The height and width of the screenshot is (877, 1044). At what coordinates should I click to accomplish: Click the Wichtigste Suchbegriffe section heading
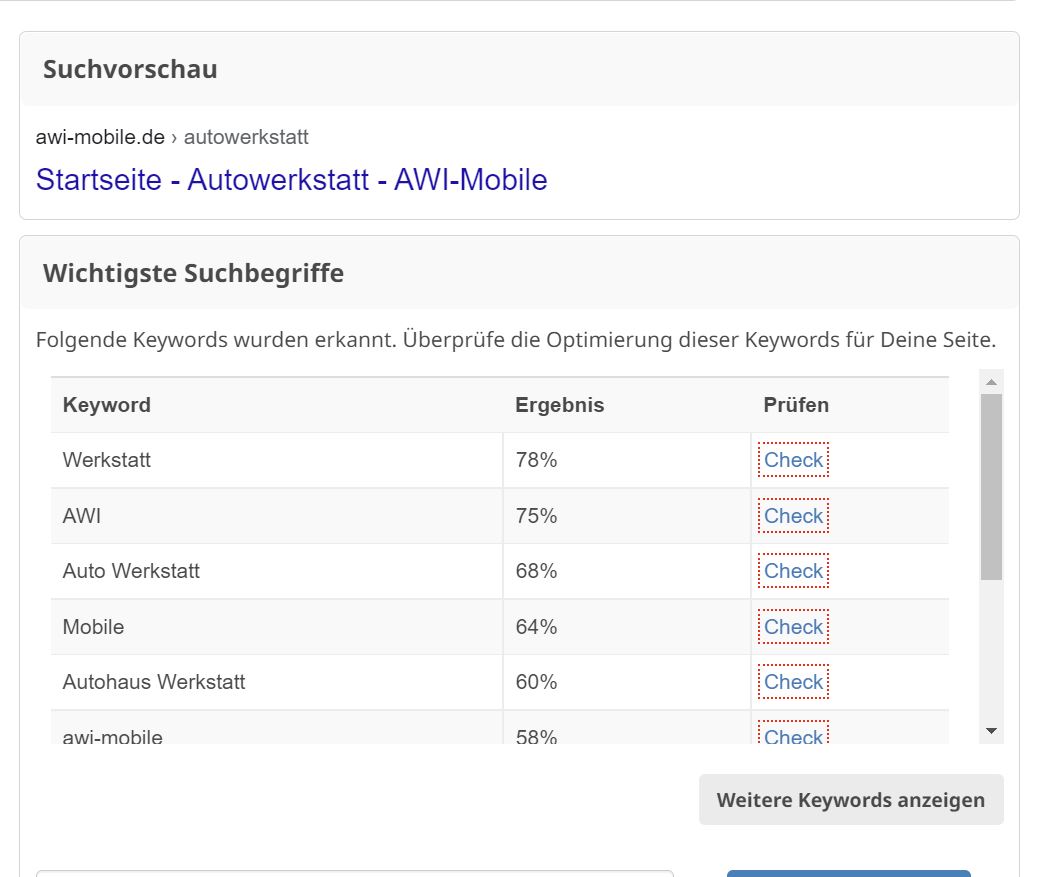(x=194, y=273)
